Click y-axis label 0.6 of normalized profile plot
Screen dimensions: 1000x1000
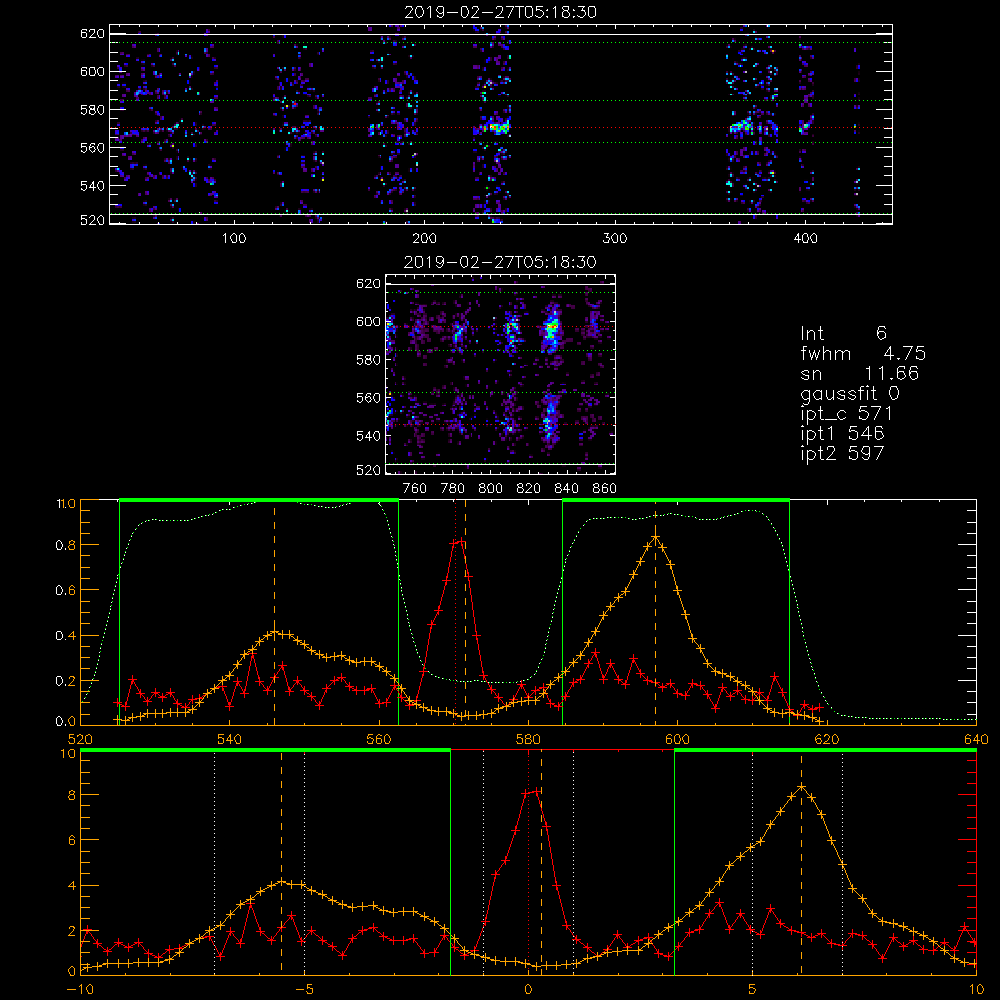(x=66, y=591)
